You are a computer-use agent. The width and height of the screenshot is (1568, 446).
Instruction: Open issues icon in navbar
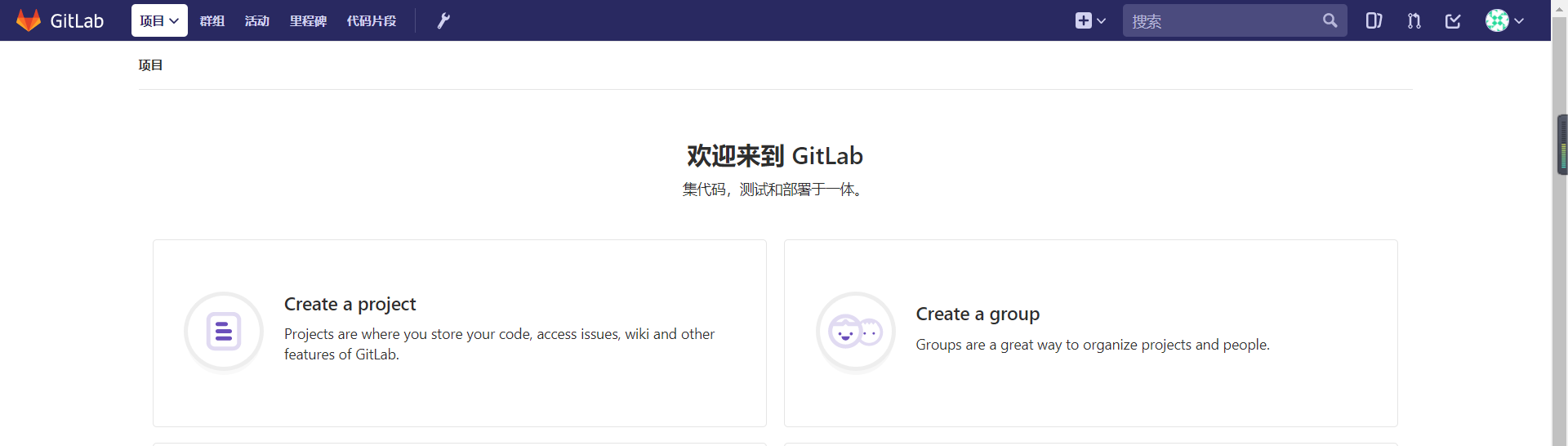tap(1374, 20)
